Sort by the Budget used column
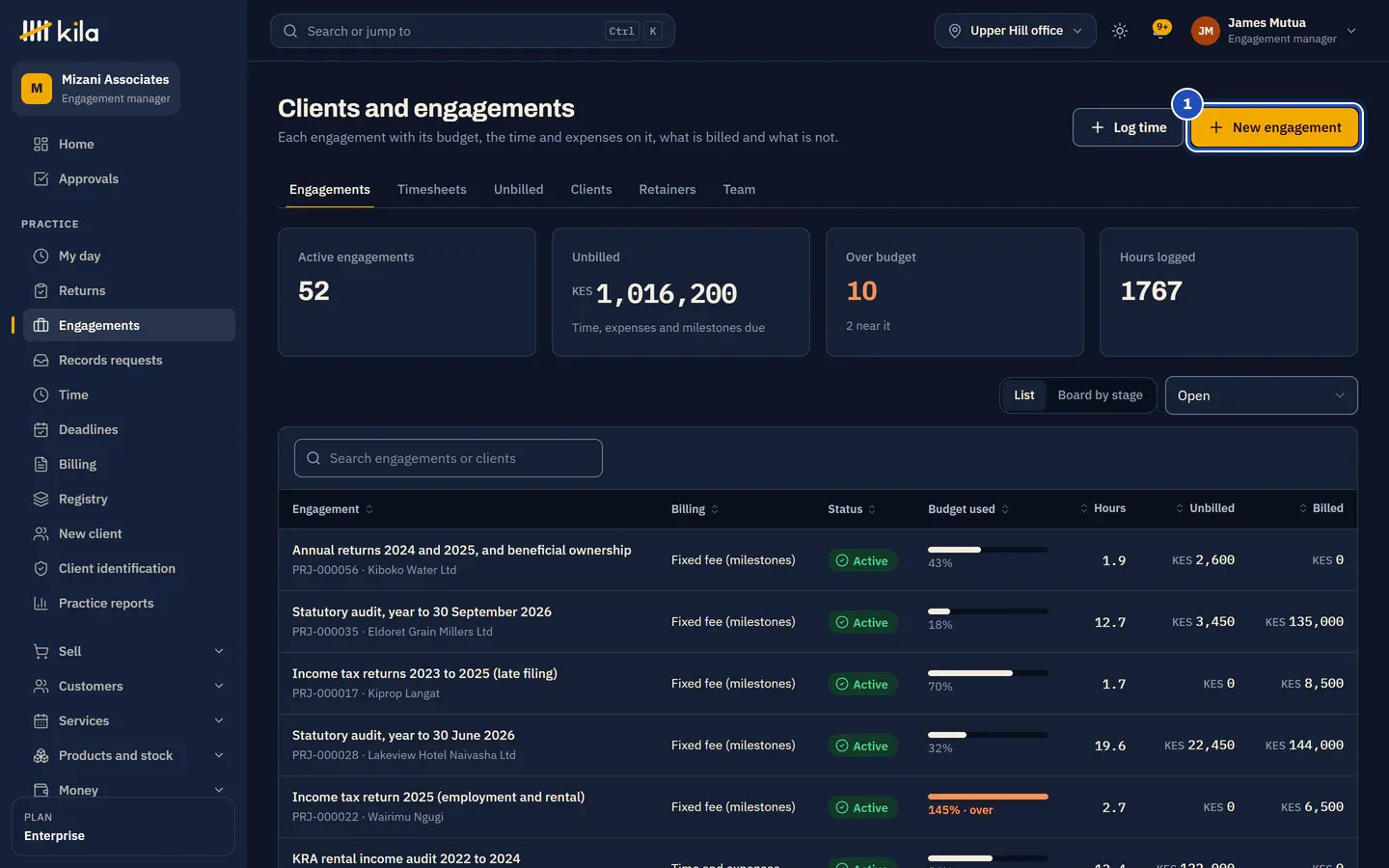Viewport: 1389px width, 868px height. [x=968, y=509]
